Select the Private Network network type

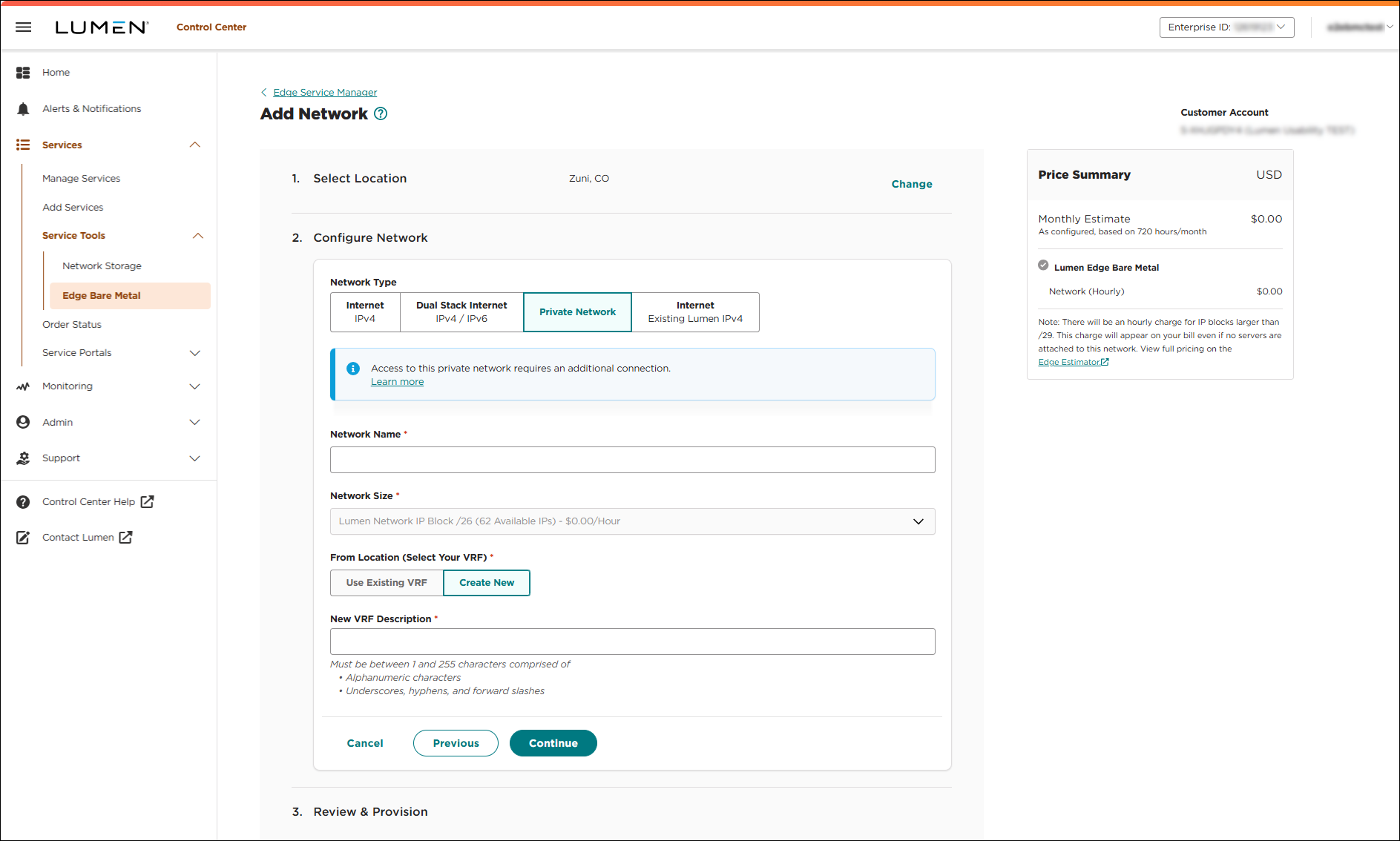point(577,311)
